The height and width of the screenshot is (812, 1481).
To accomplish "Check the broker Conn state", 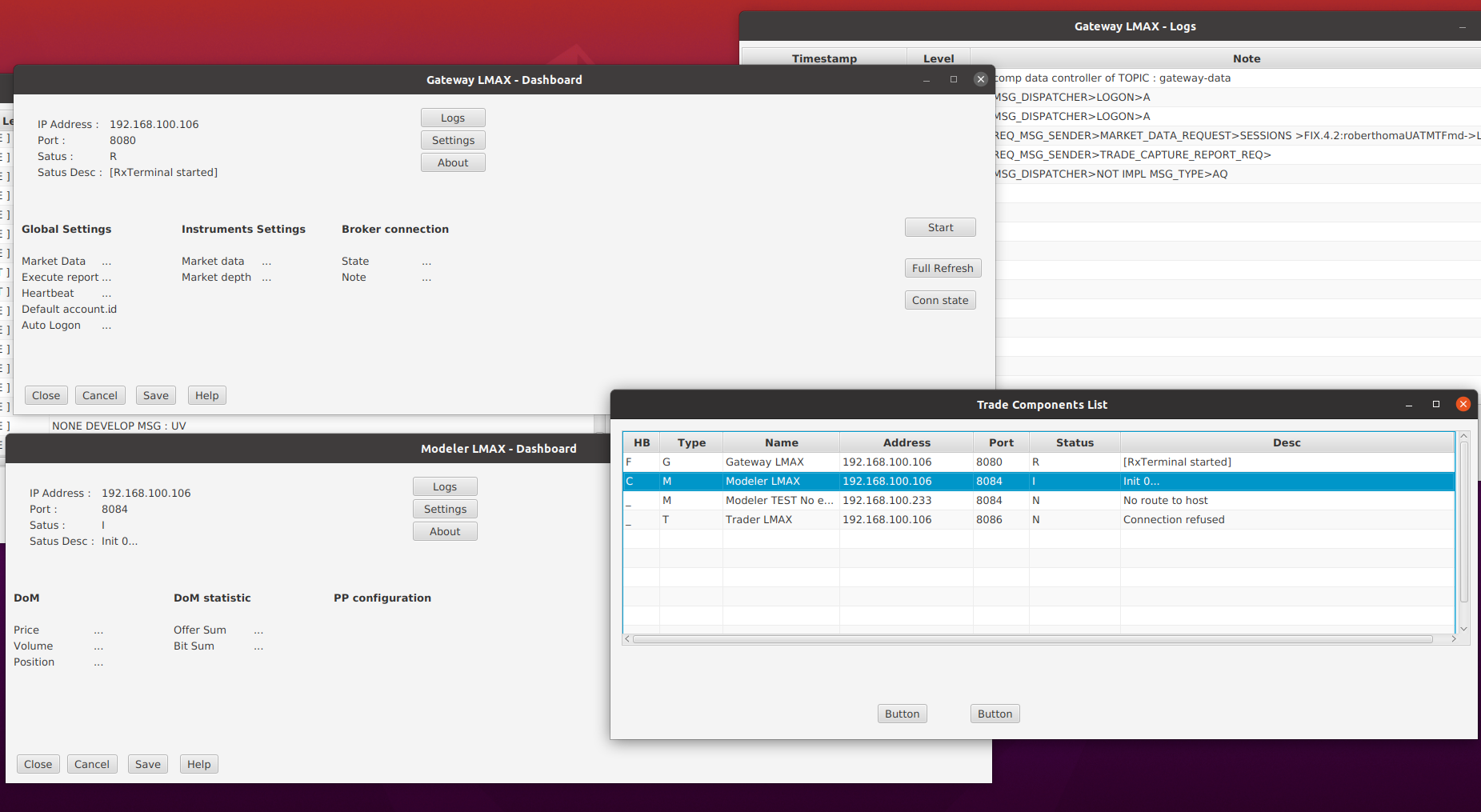I will click(x=939, y=299).
